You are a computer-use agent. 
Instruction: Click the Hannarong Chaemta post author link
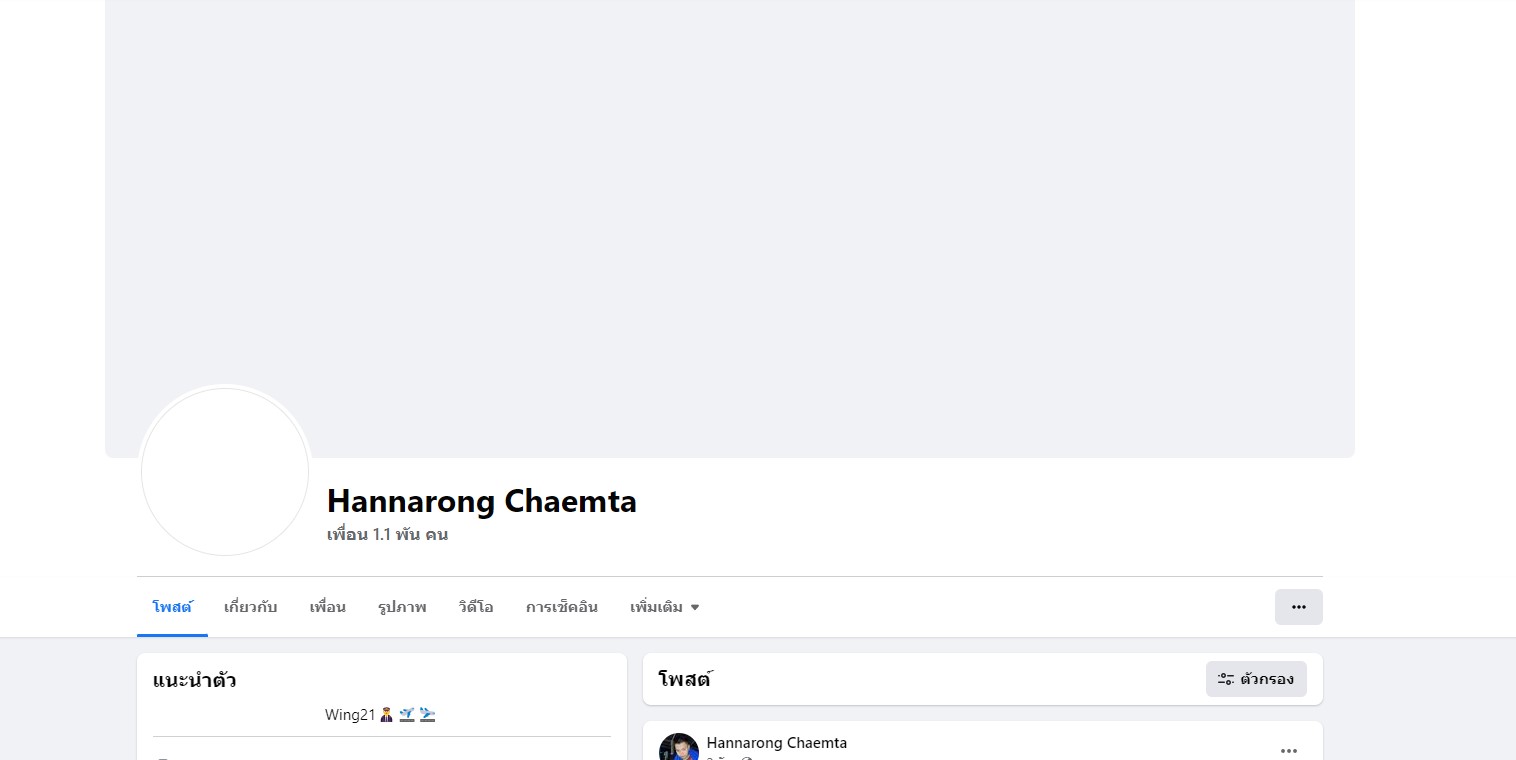click(776, 743)
